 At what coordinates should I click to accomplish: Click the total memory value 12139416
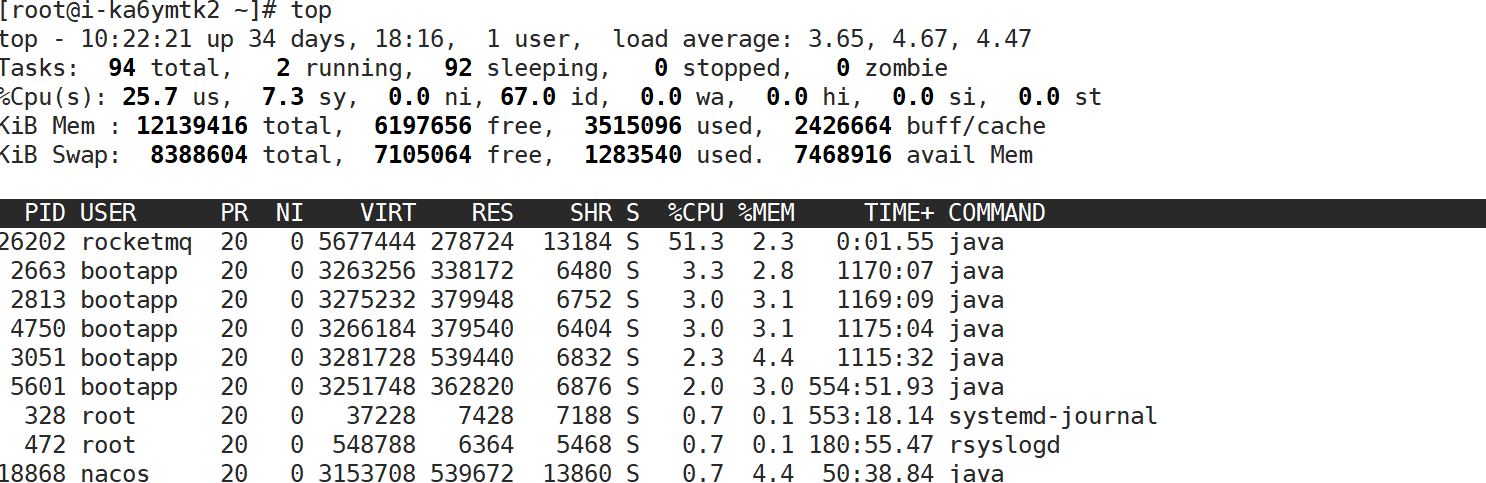coord(193,126)
